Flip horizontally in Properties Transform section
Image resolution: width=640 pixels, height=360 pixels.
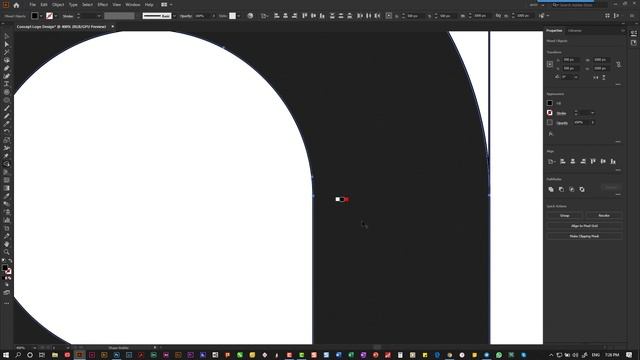click(596, 77)
